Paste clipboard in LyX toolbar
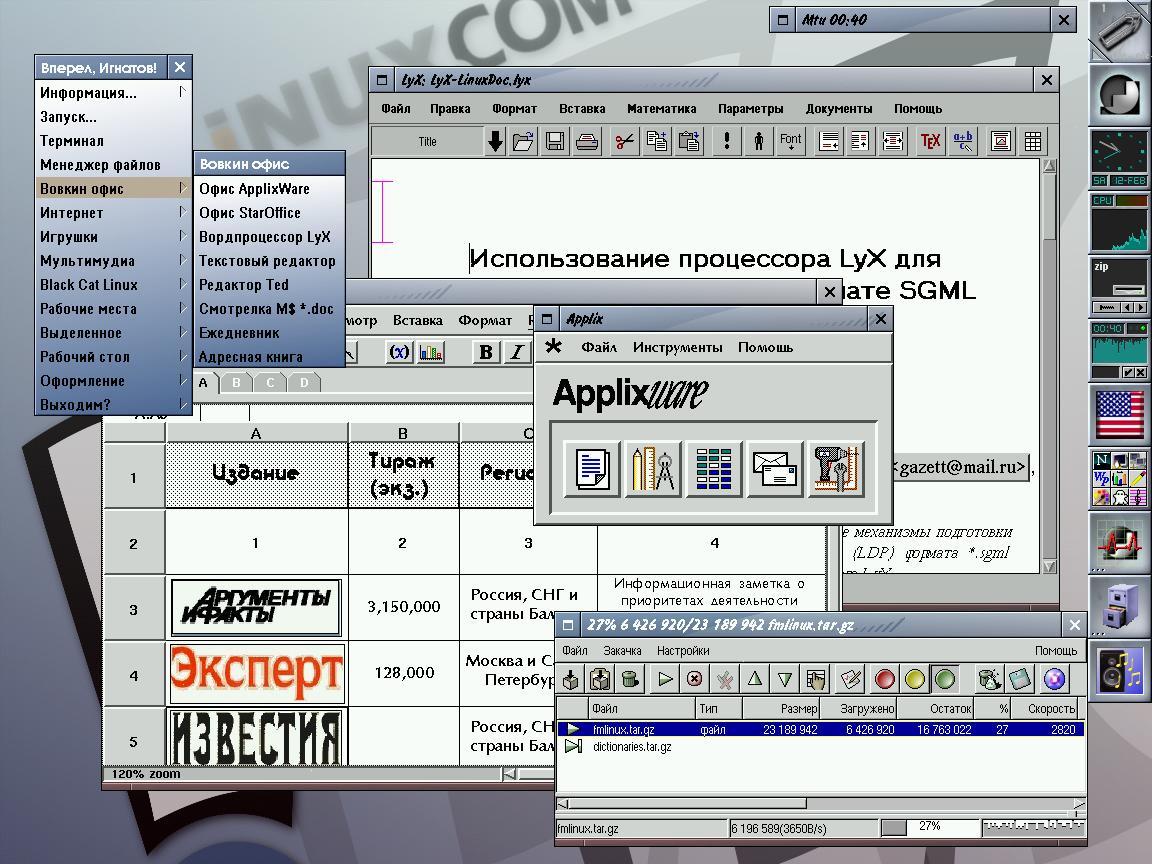1152x864 pixels. coord(688,140)
